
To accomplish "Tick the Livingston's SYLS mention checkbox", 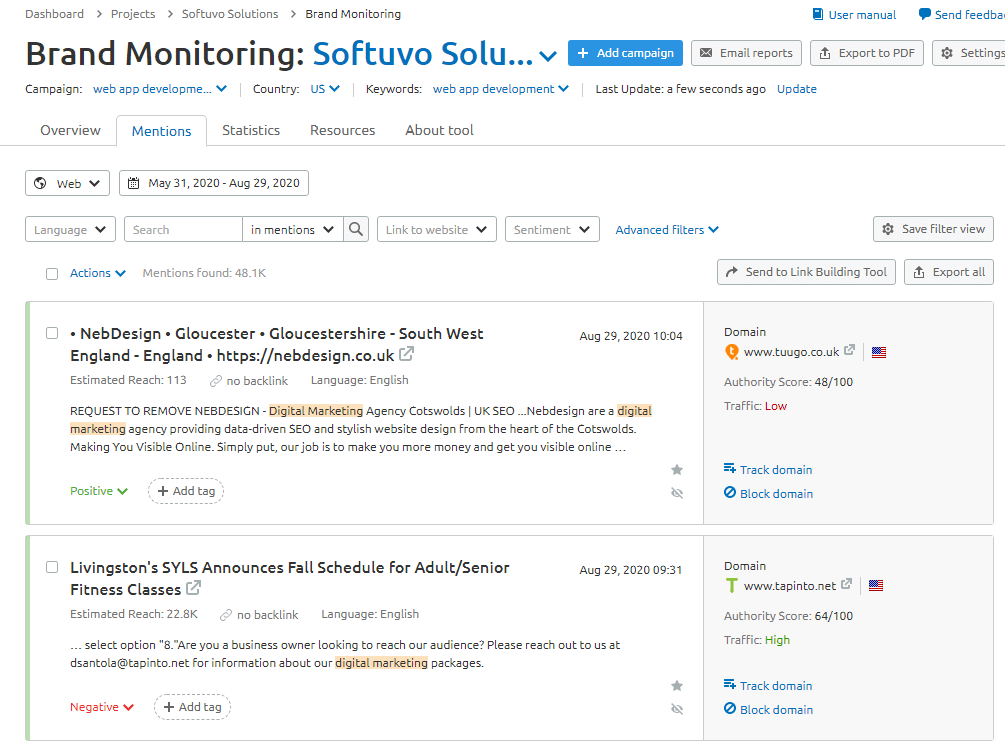I will click(52, 567).
